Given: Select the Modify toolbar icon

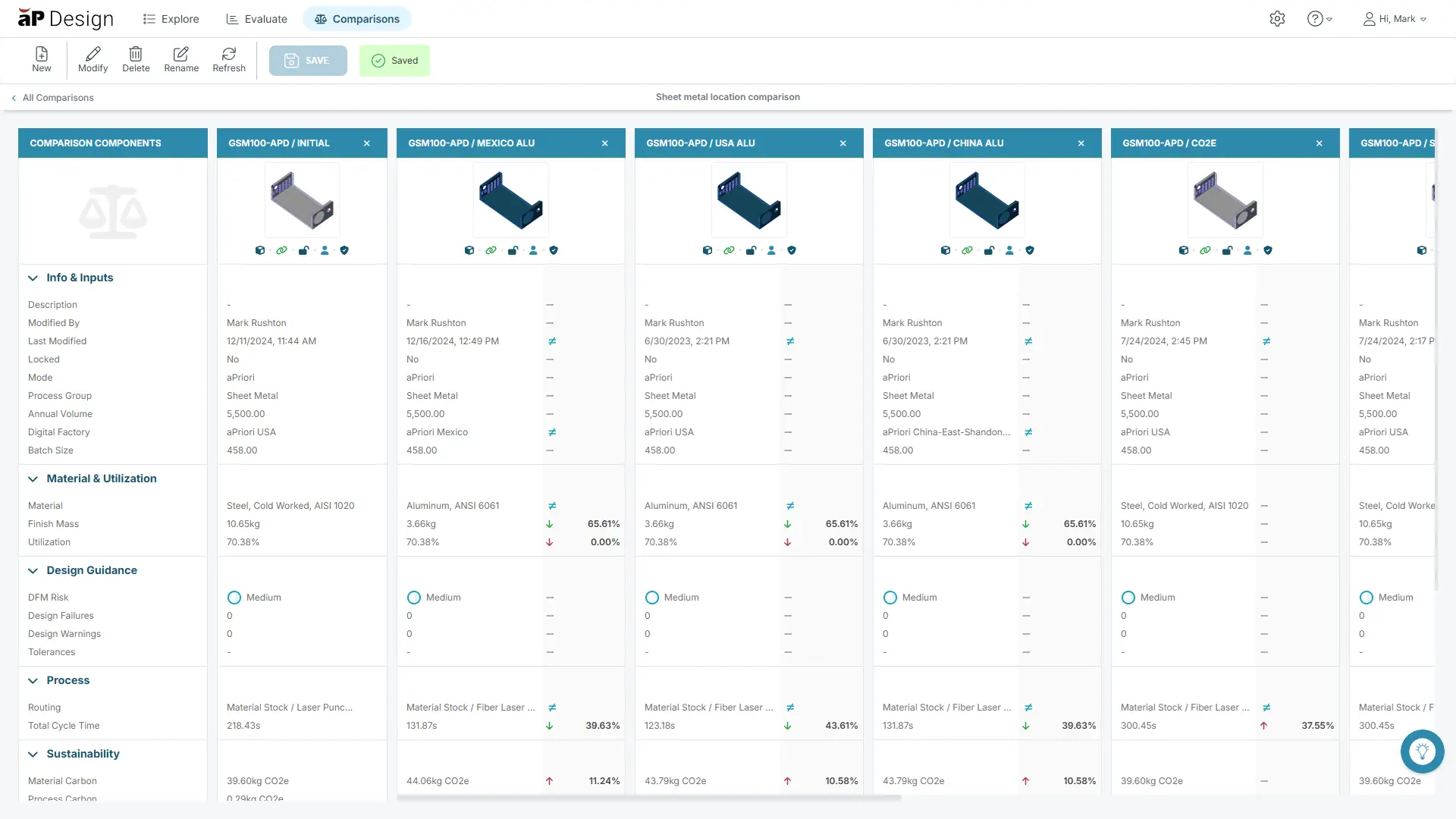Looking at the screenshot, I should 93,60.
